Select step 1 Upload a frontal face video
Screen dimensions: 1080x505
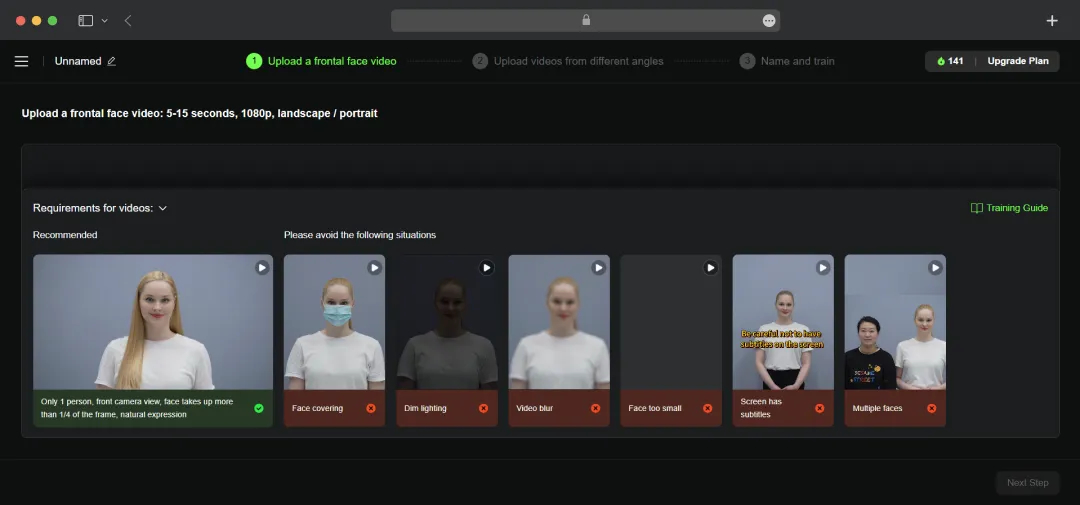point(322,61)
